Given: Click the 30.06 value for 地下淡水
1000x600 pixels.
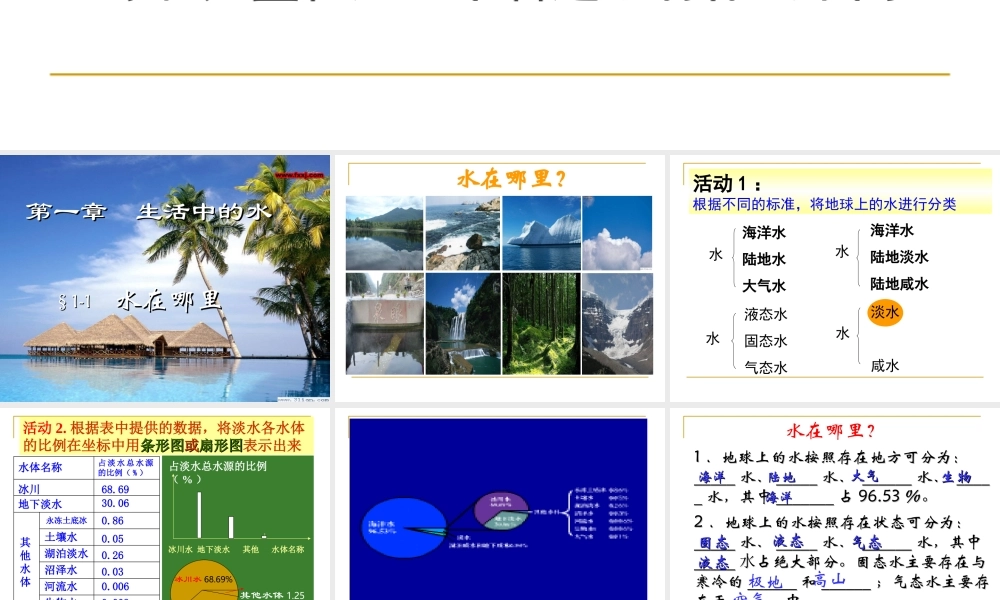Looking at the screenshot, I should pos(115,504).
